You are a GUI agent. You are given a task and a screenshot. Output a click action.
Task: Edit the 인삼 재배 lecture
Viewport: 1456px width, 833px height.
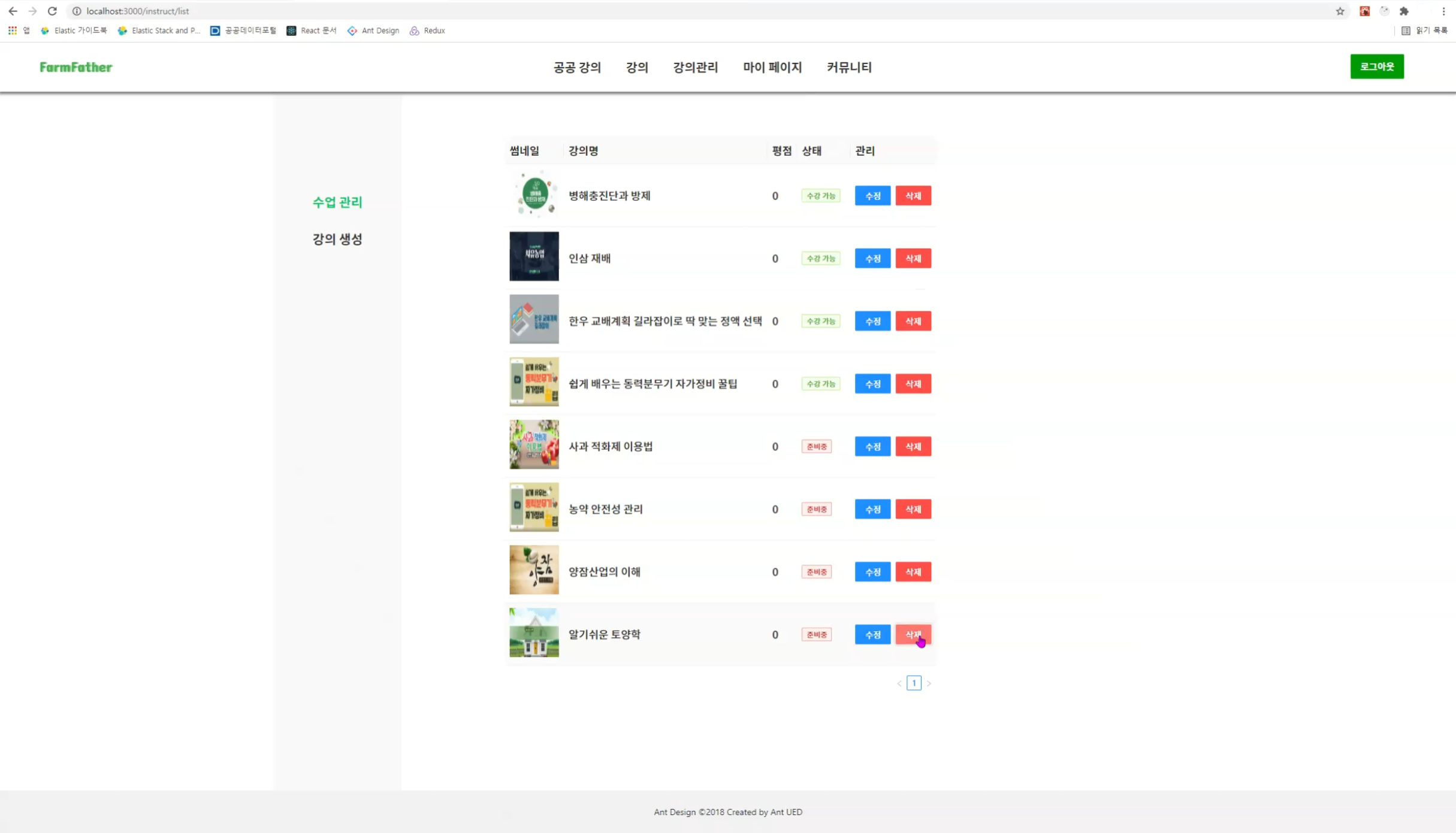coord(872,259)
